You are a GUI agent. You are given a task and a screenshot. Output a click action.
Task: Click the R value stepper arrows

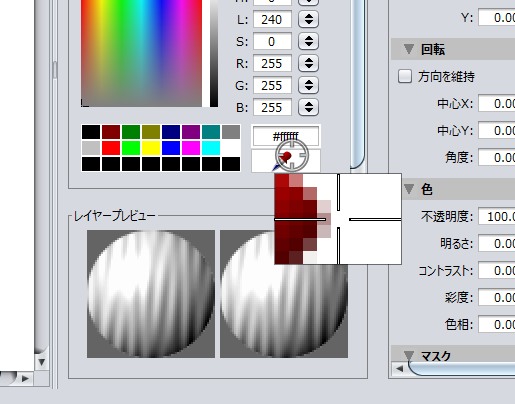point(308,63)
